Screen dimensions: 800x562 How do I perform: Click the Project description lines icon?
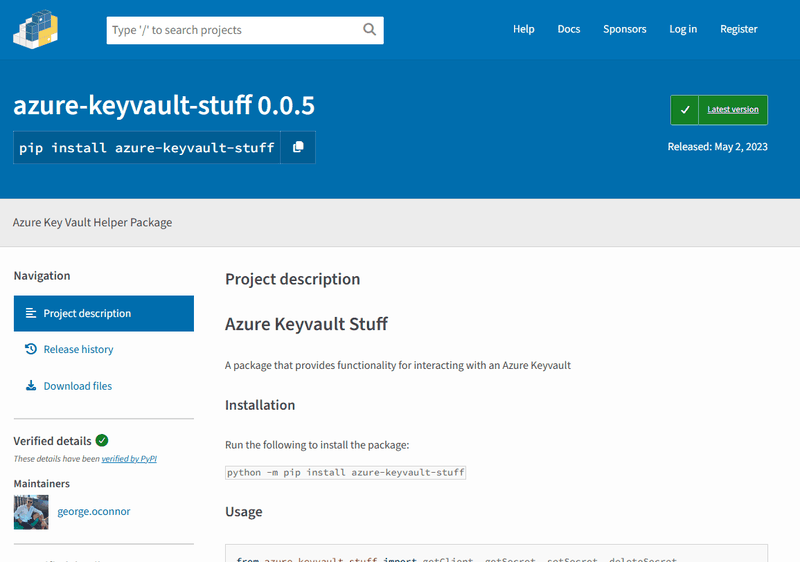[31, 313]
